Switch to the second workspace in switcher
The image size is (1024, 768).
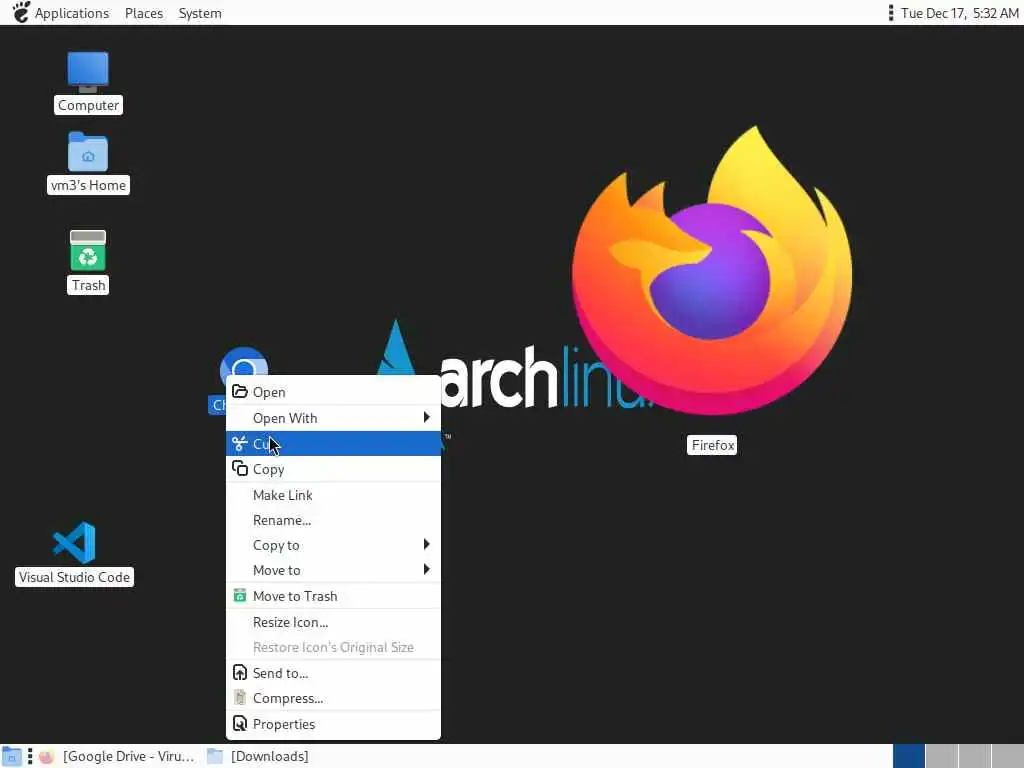942,756
